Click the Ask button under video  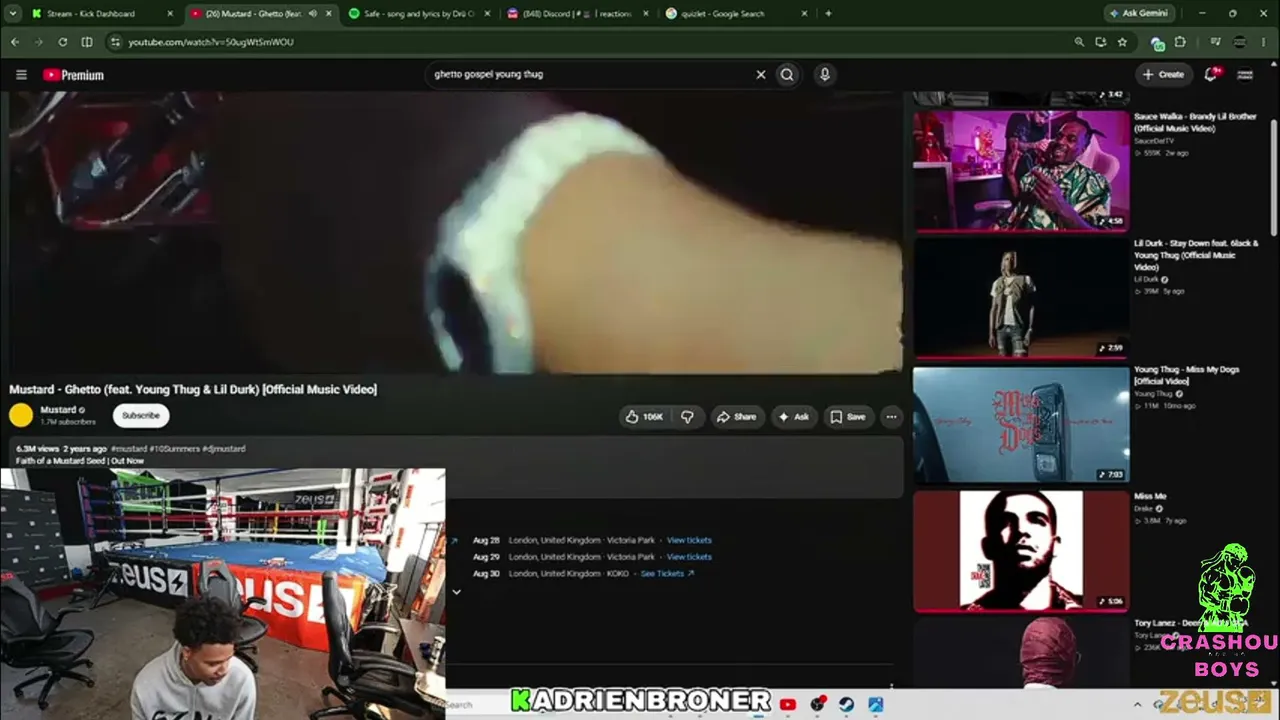click(794, 417)
